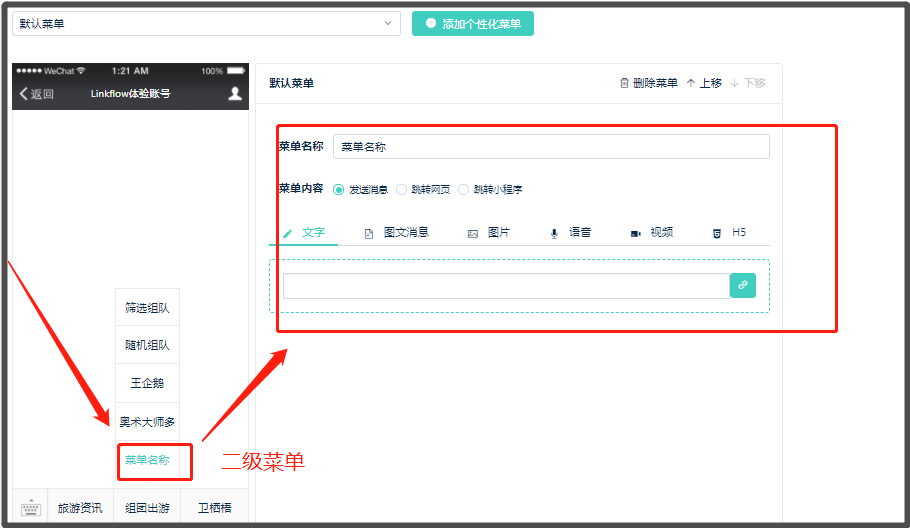910x528 pixels.
Task: Open the 卫栖梧 bottom menu
Action: coord(215,508)
